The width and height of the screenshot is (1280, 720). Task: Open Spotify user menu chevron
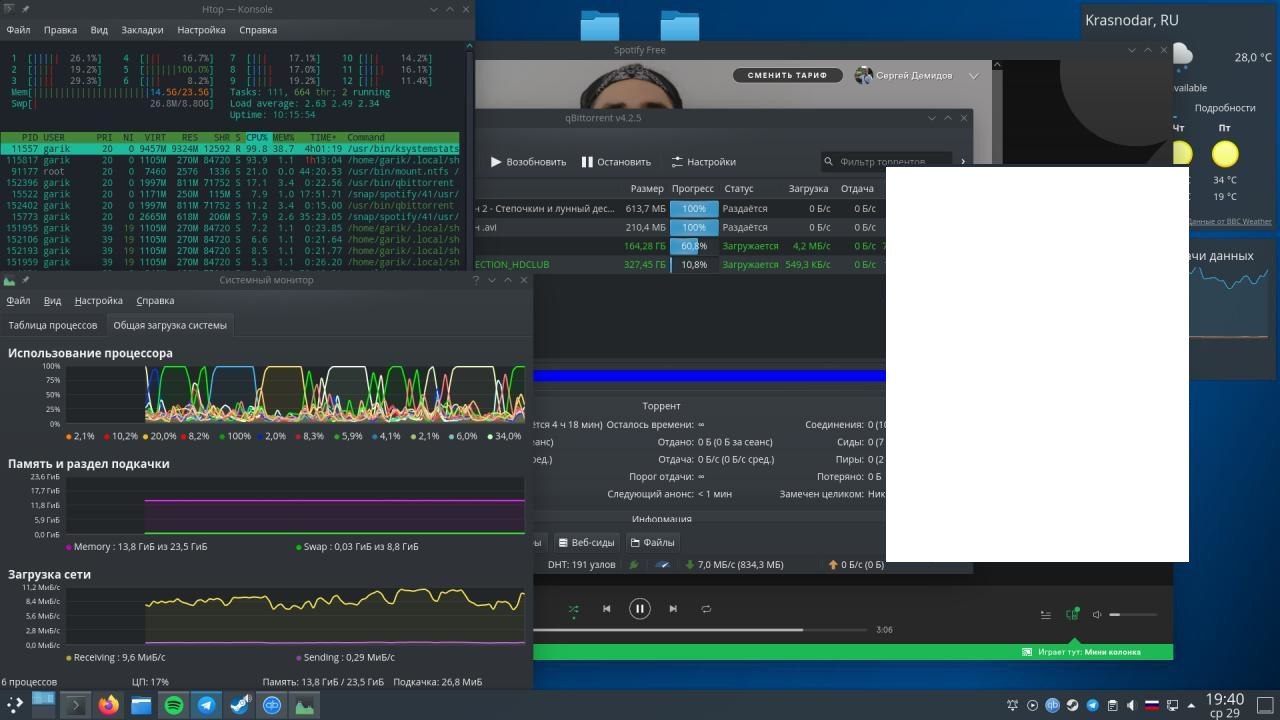click(973, 75)
